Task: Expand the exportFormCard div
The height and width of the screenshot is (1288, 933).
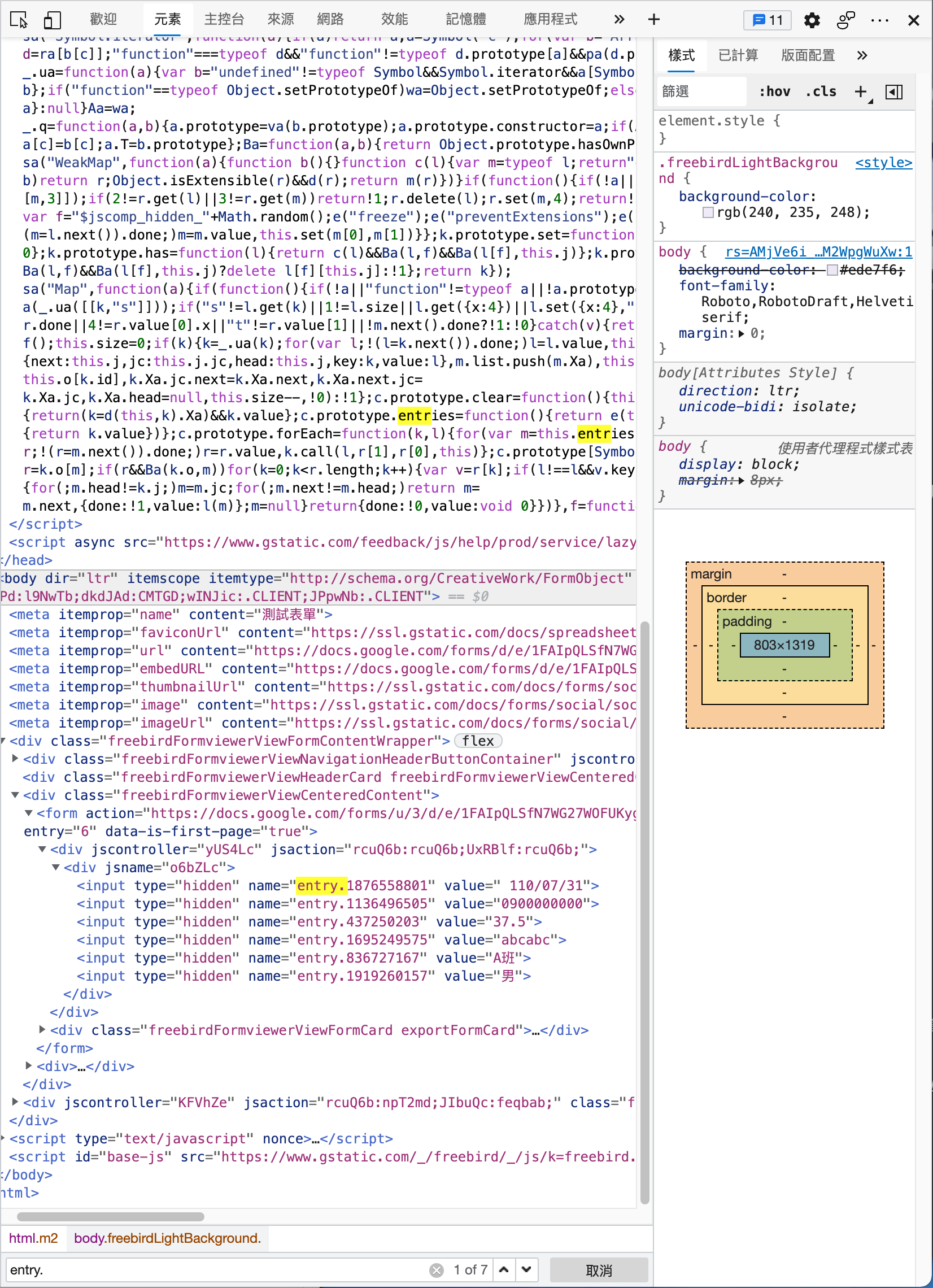Action: point(42,1030)
